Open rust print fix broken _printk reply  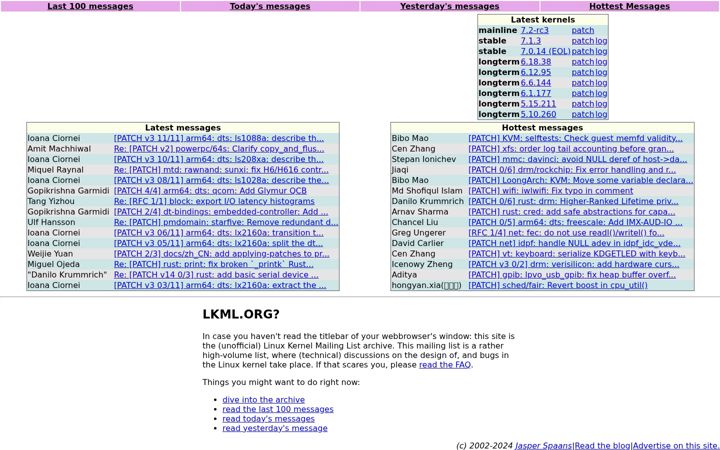click(214, 264)
